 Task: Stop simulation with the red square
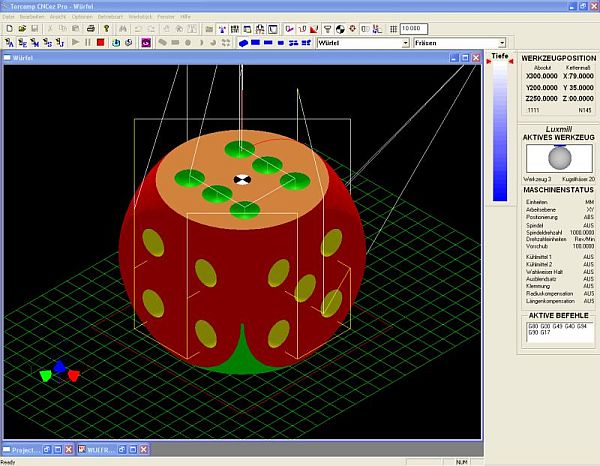pyautogui.click(x=100, y=43)
